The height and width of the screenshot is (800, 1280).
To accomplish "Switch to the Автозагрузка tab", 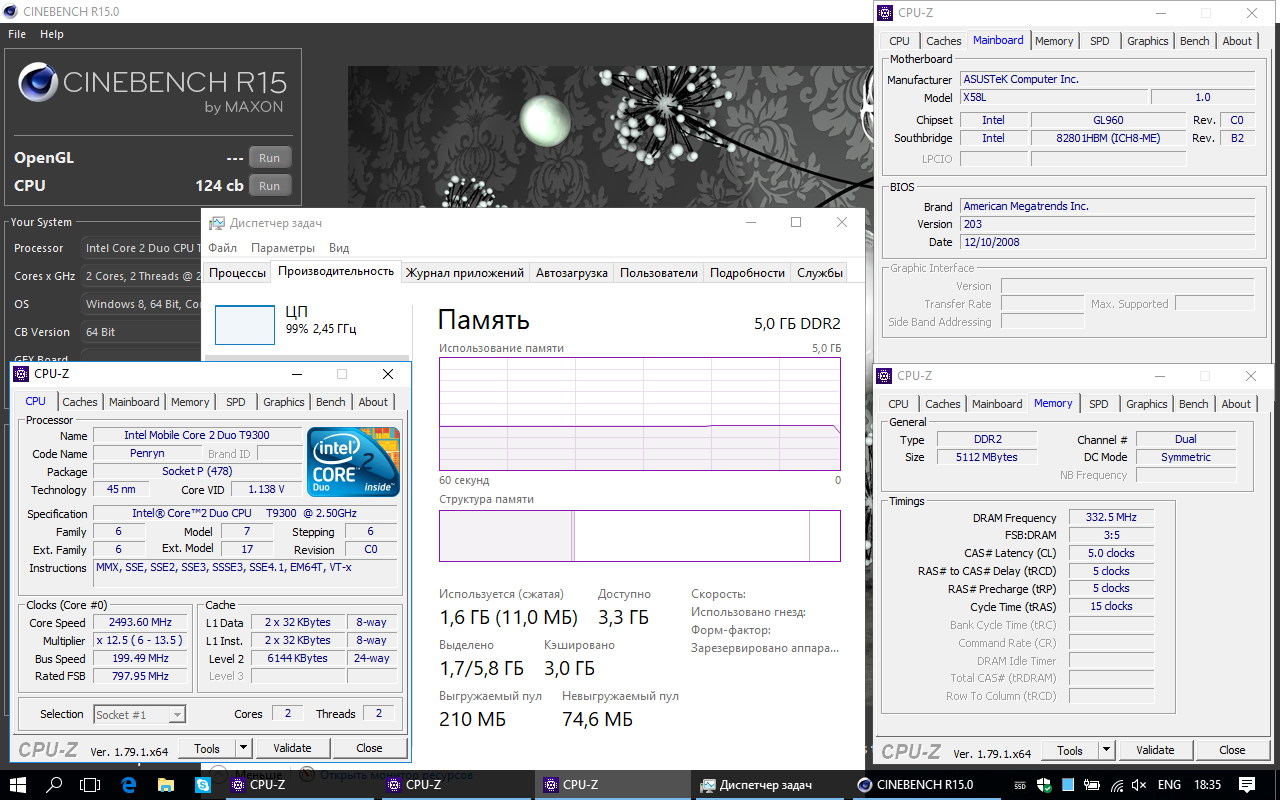I will (572, 273).
